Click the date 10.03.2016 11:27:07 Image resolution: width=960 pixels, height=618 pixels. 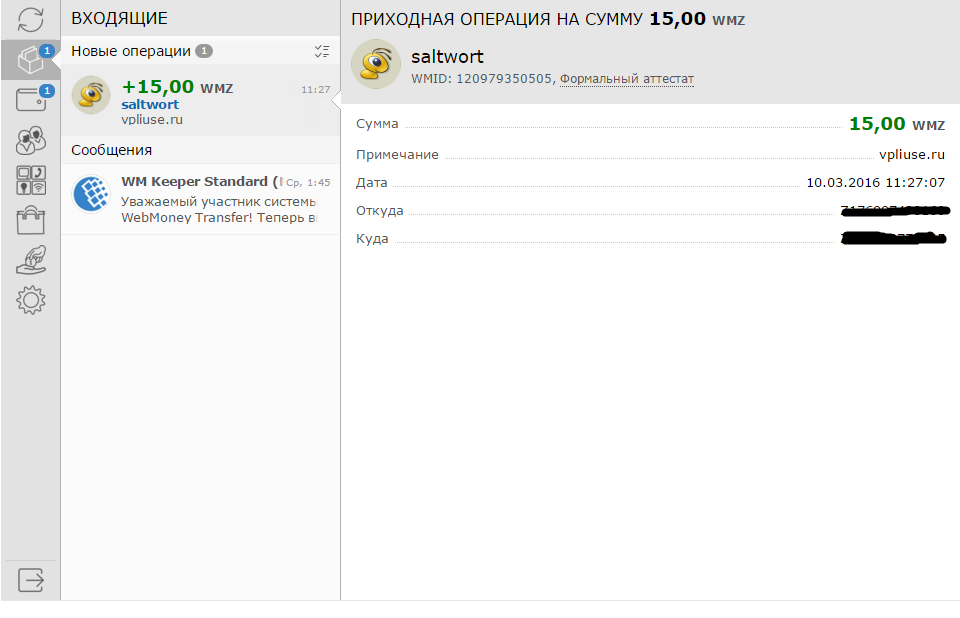pyautogui.click(x=876, y=183)
